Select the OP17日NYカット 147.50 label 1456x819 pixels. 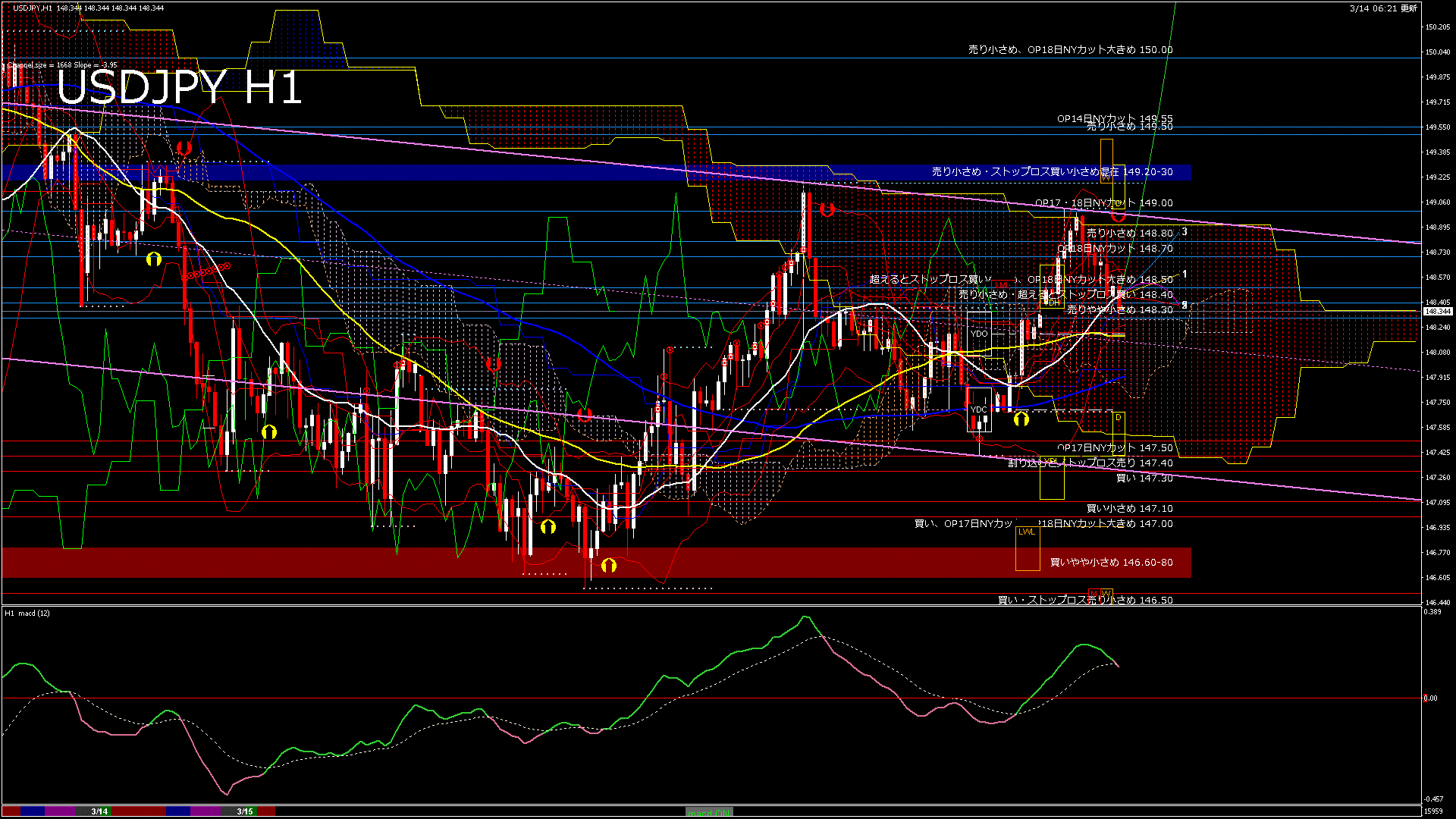(x=1115, y=448)
